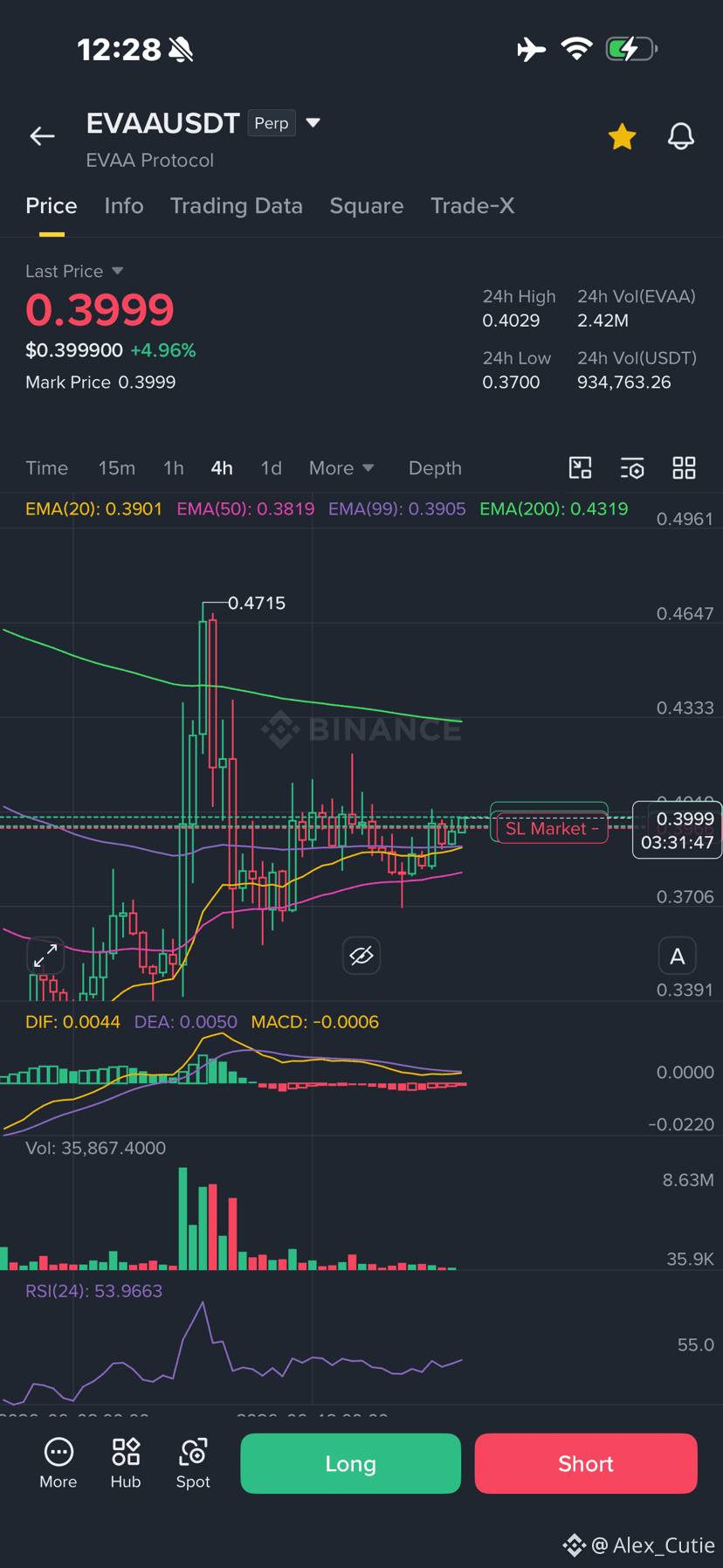Viewport: 723px width, 1568px height.
Task: Open the Depth chart view
Action: tap(435, 468)
